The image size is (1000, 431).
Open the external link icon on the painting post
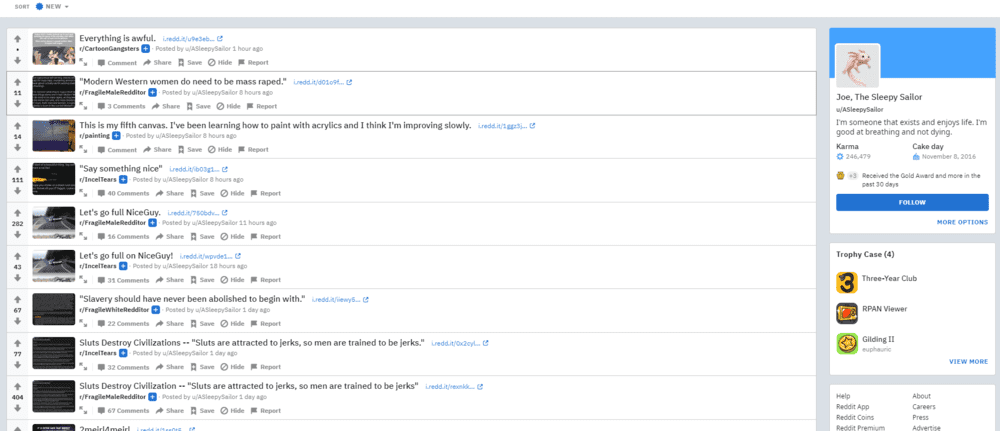533,126
